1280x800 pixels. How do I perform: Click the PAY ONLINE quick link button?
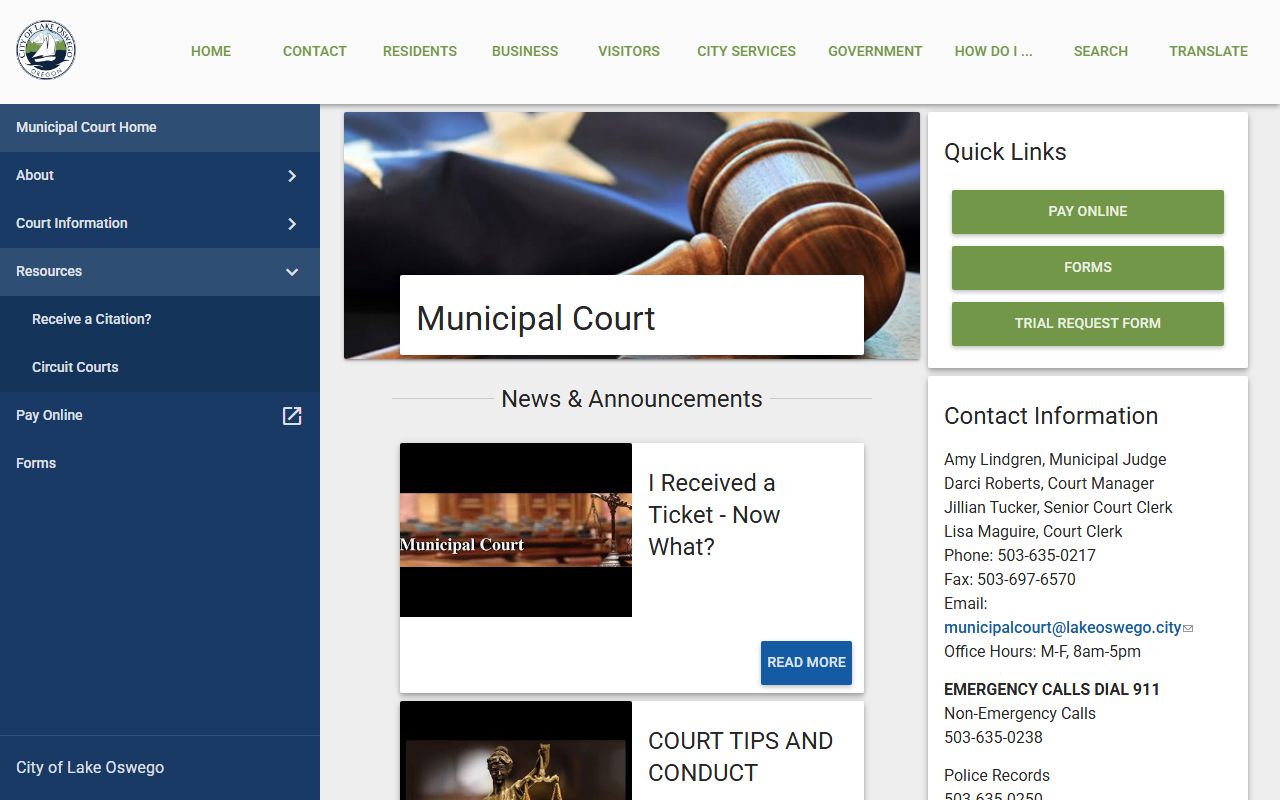(x=1088, y=212)
